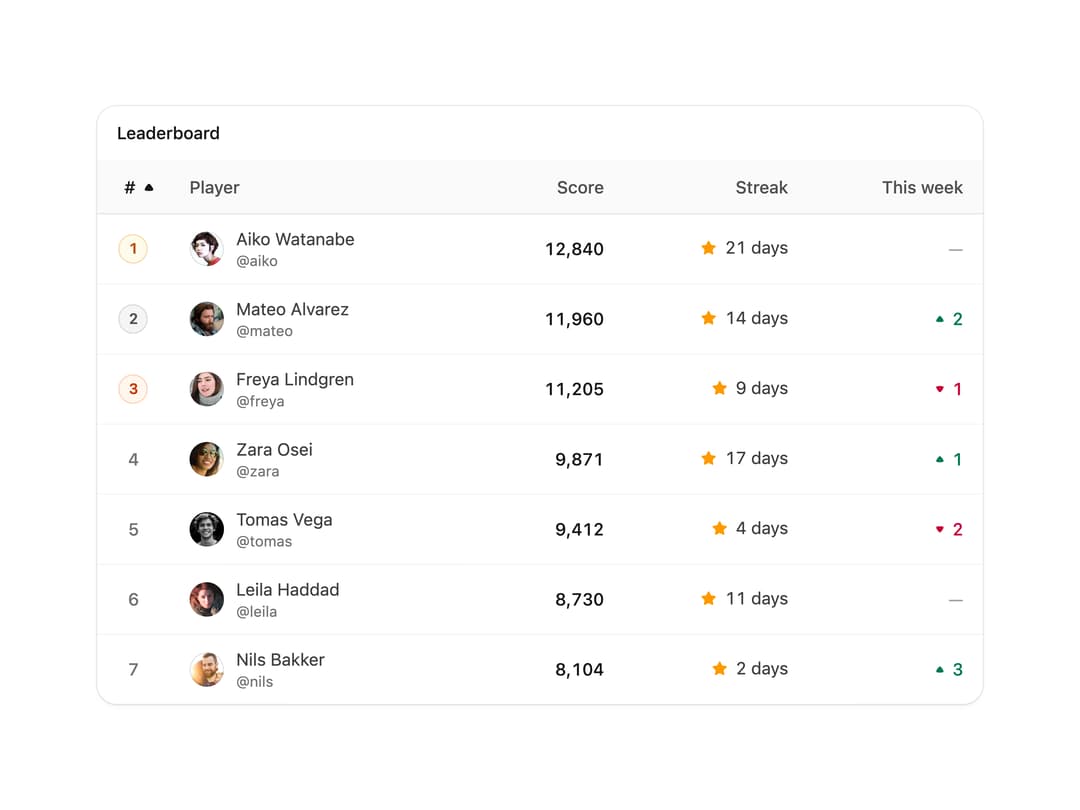Click Zara Osei's green up arrow
Viewport: 1080px width, 810px height.
[939, 459]
